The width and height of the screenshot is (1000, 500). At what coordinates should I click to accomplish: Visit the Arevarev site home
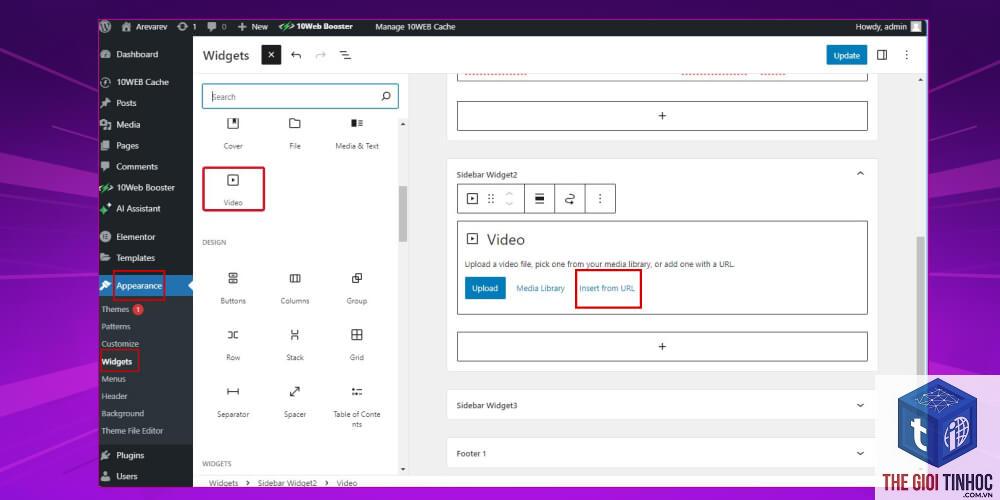[x=145, y=27]
